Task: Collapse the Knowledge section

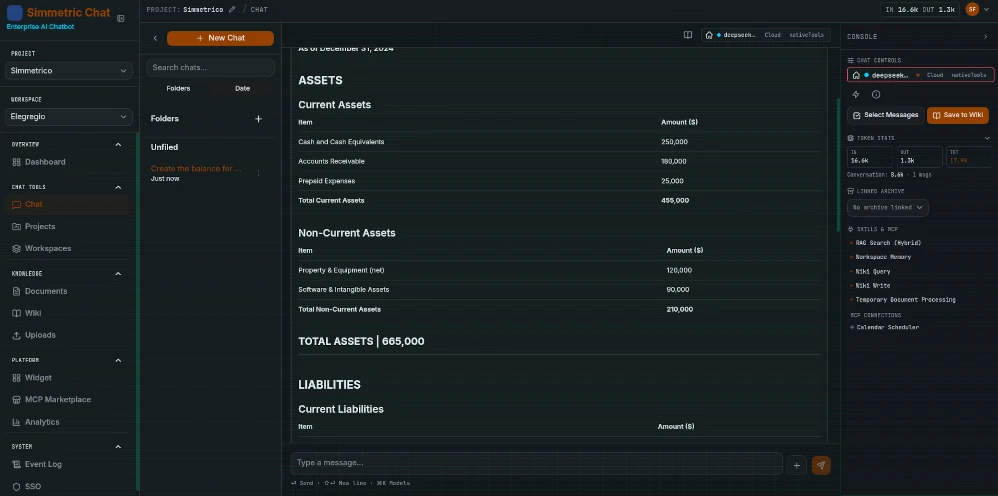Action: (x=118, y=274)
